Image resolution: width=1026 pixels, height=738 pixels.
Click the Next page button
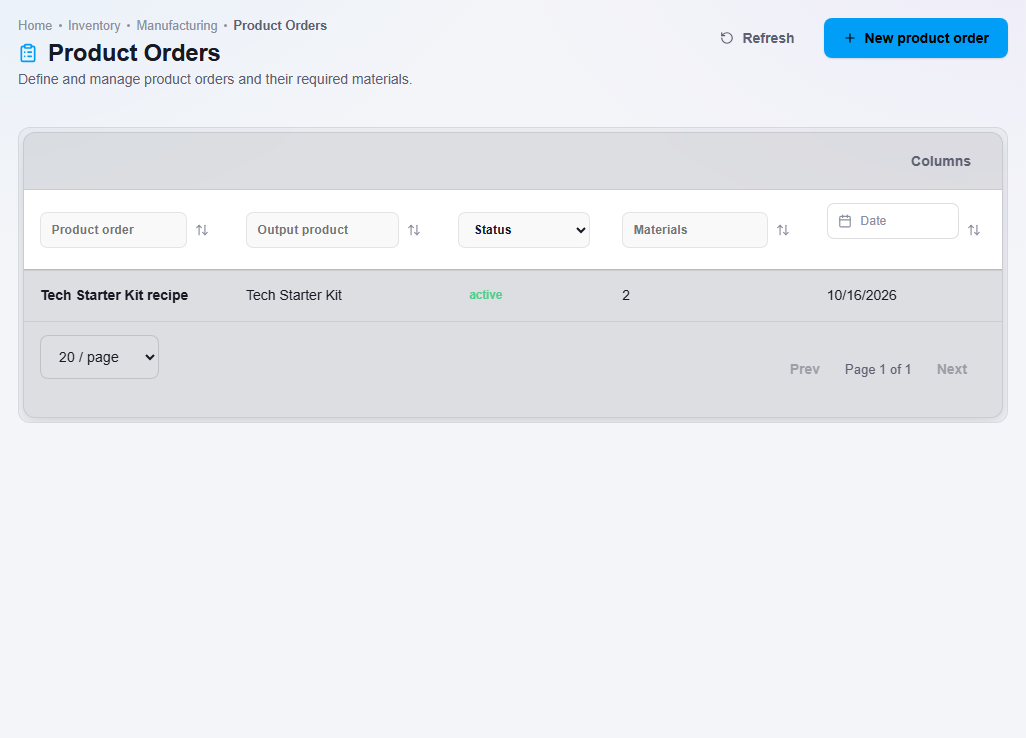coord(951,369)
